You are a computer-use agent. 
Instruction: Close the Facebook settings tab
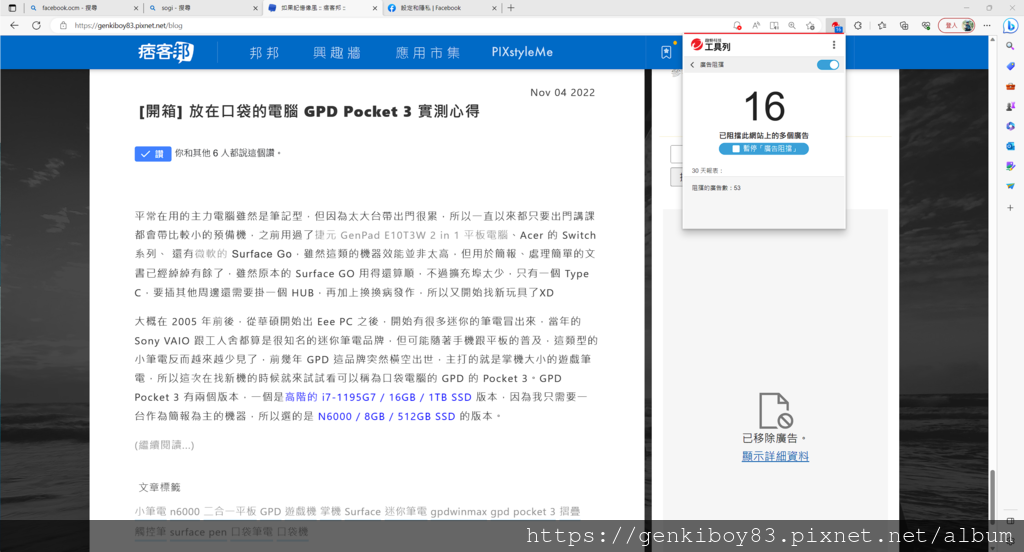494,8
